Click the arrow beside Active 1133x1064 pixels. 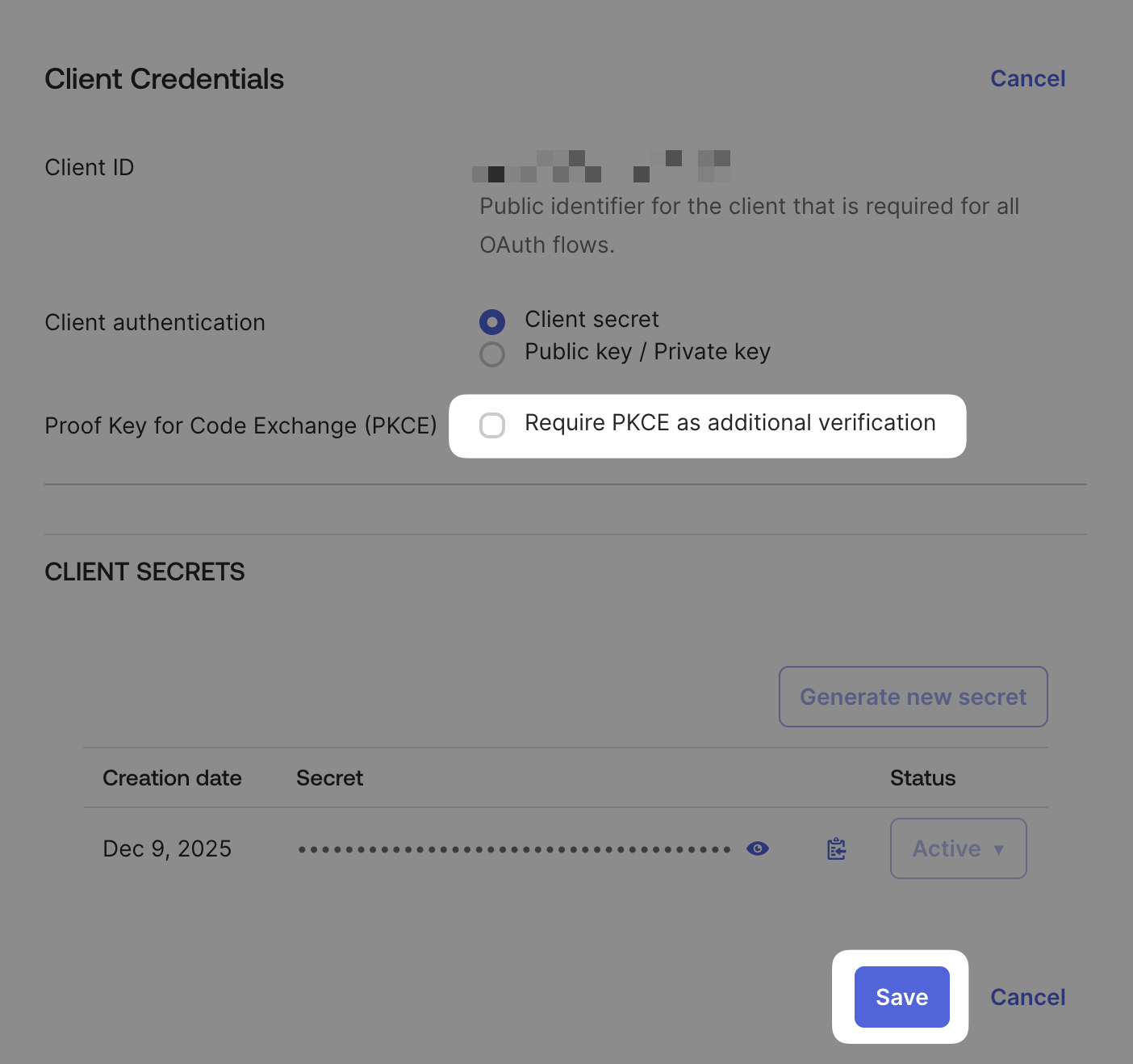pyautogui.click(x=999, y=849)
